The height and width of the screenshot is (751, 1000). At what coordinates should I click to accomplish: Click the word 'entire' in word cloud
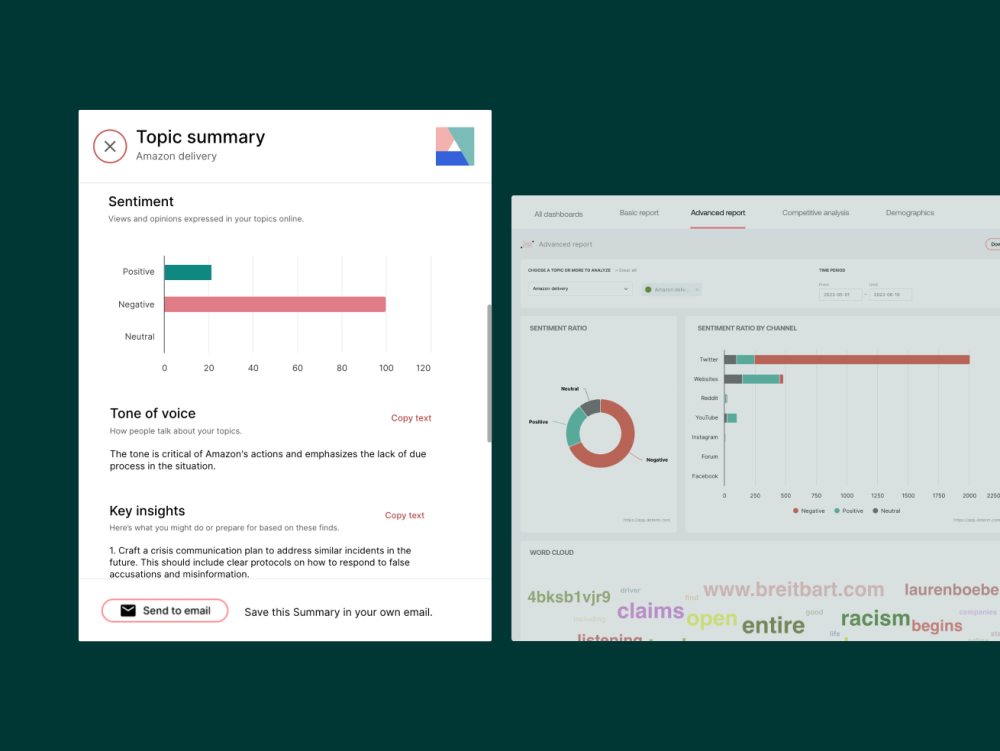point(773,625)
